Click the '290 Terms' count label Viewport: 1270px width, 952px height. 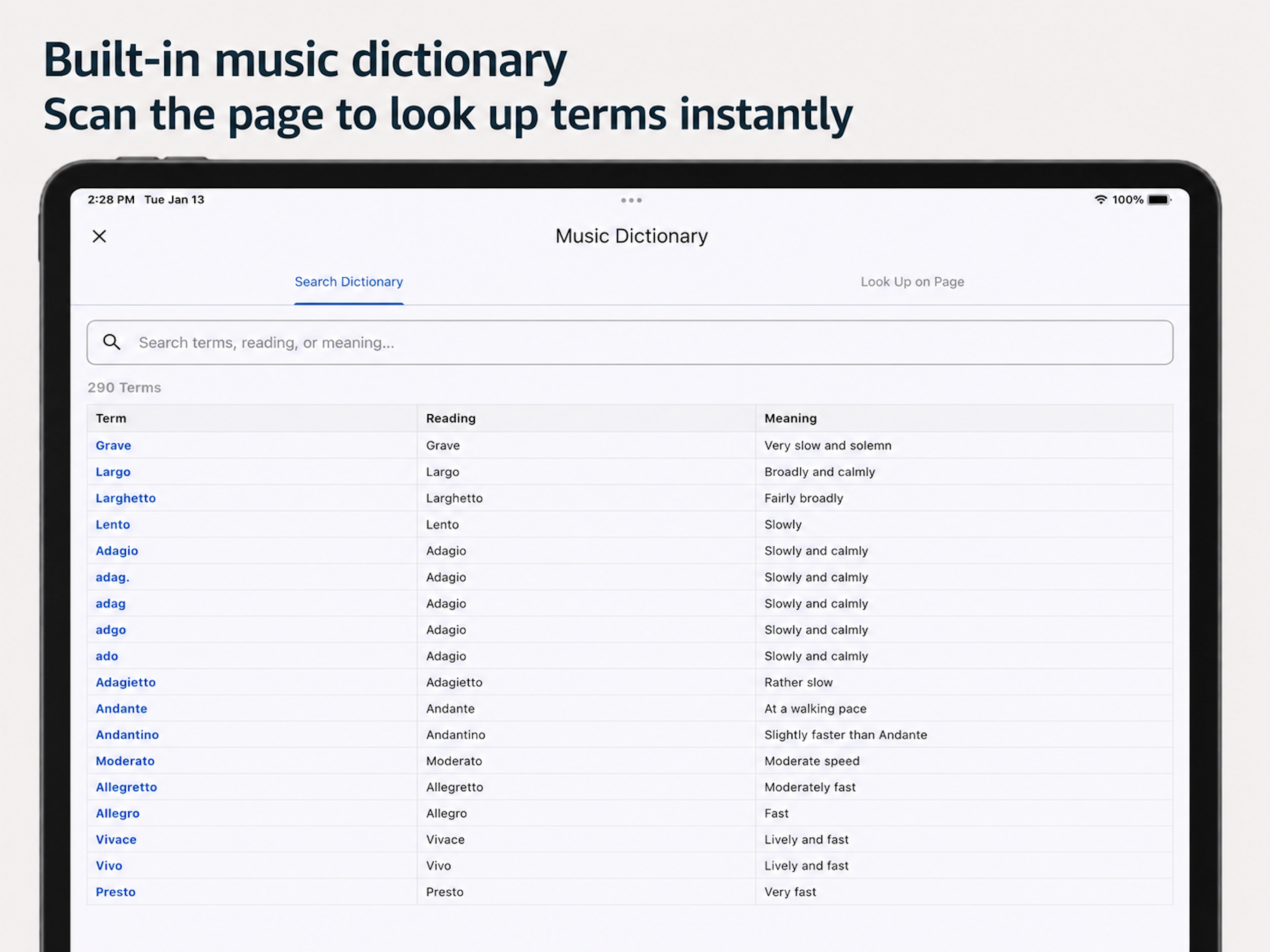coord(124,388)
